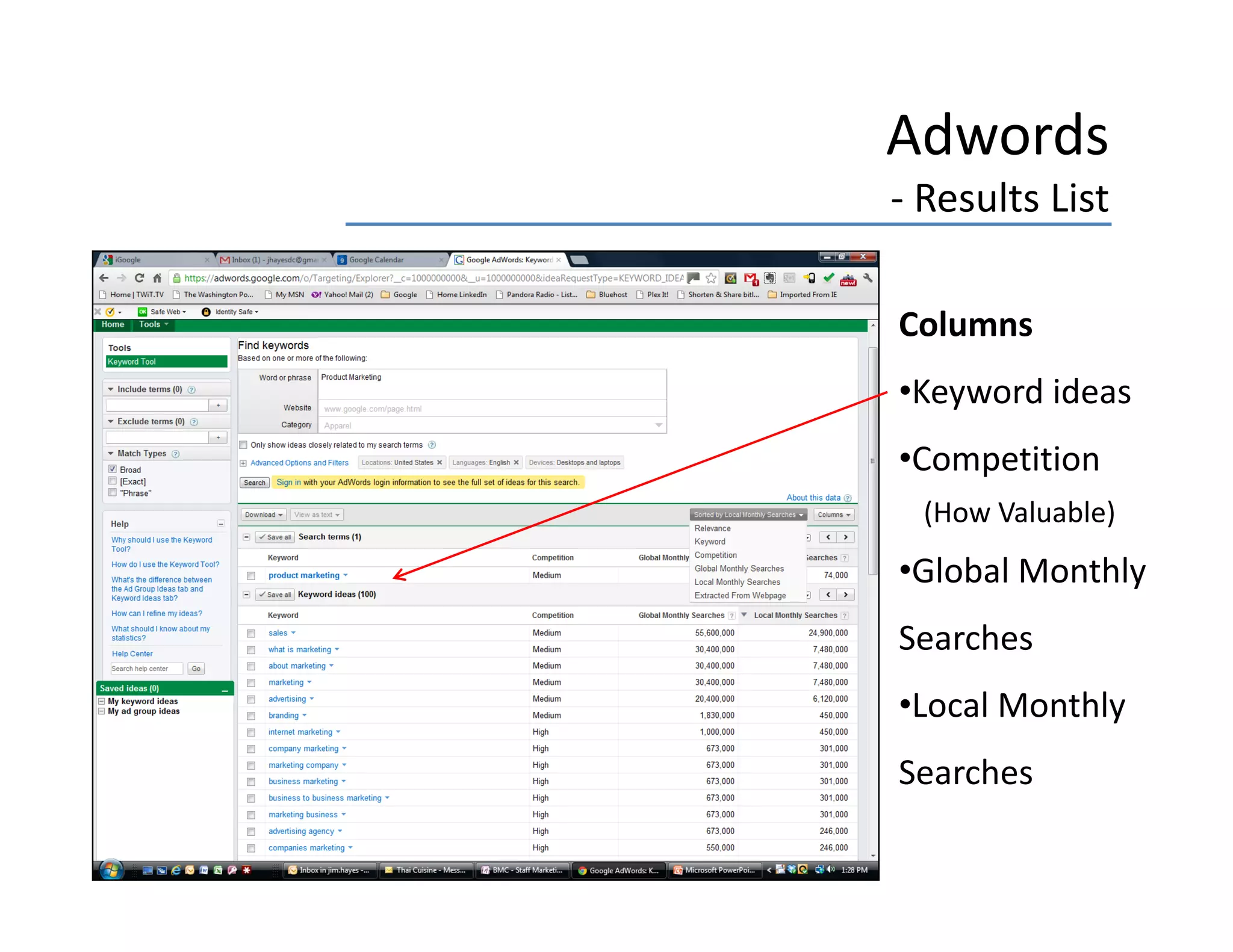Click About this data help icon

click(x=848, y=498)
